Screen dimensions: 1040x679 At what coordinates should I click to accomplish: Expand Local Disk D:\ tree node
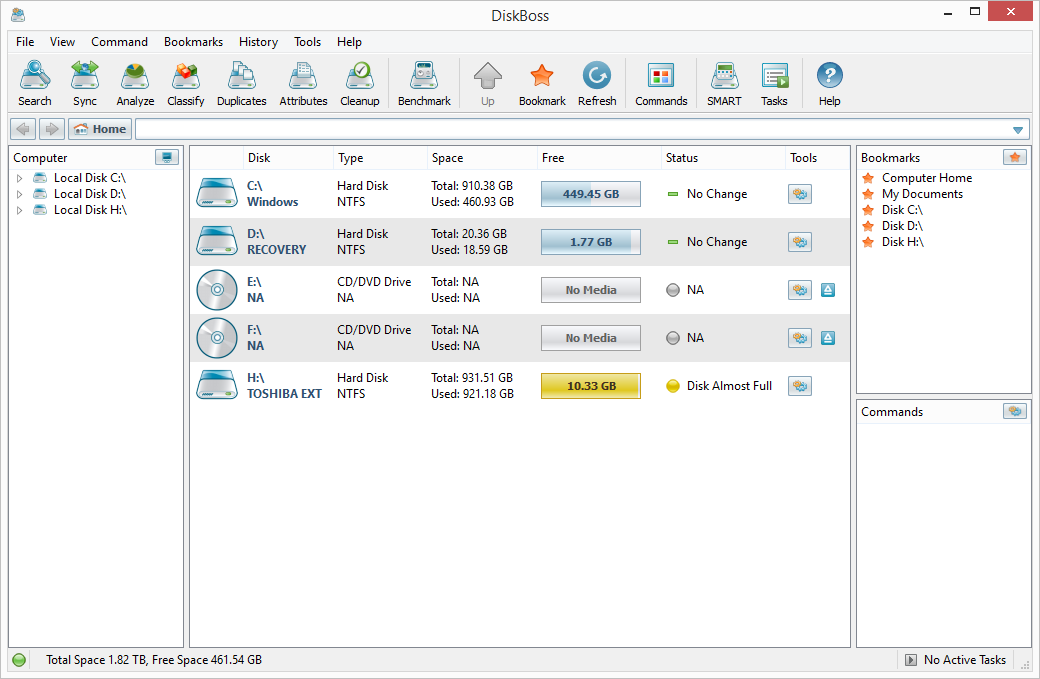click(x=19, y=194)
